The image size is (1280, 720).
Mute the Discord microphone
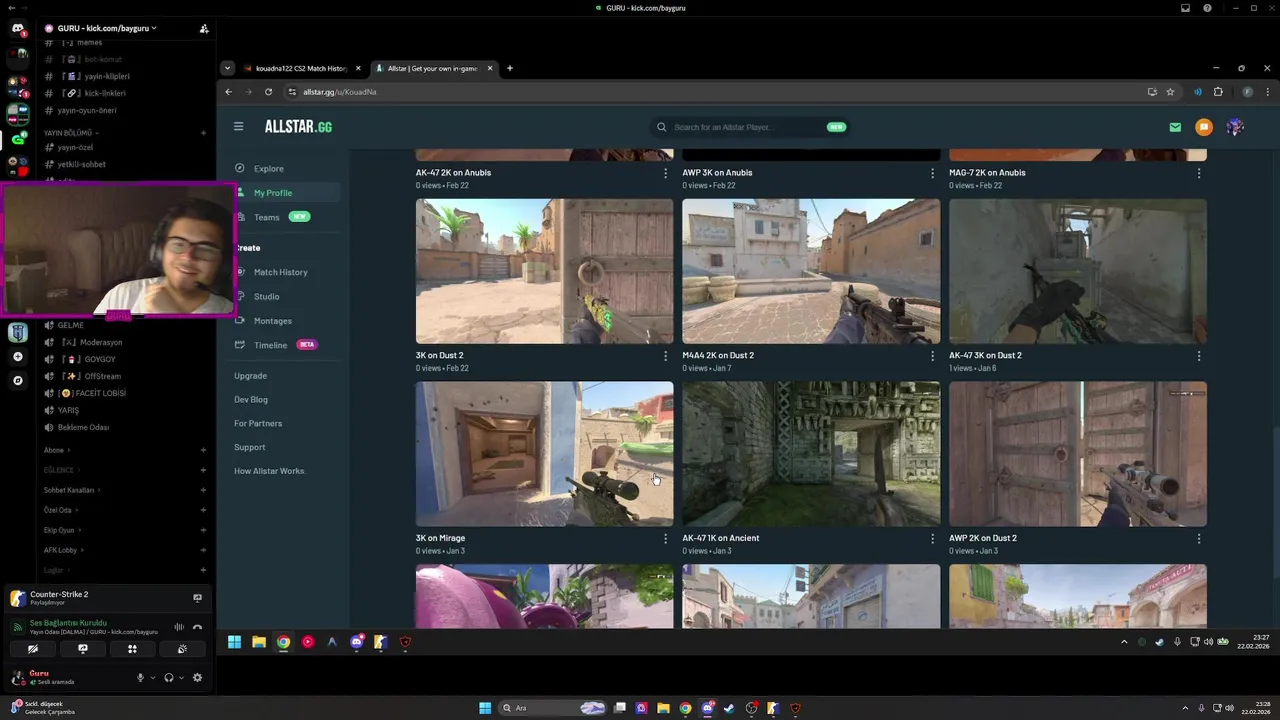[140, 677]
